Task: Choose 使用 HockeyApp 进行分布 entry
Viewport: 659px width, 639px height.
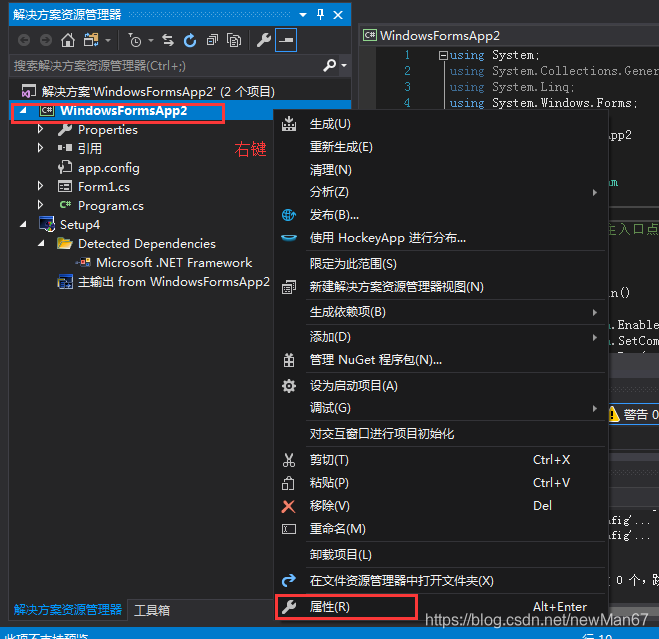Action: 441,238
